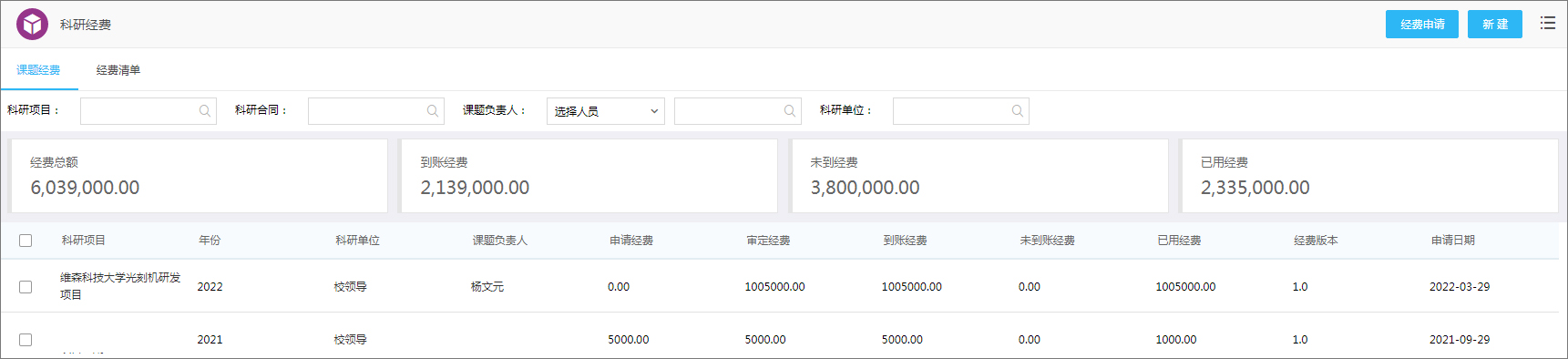The image size is (1568, 359).
Task: Click the 杨文元 cell
Action: [487, 286]
